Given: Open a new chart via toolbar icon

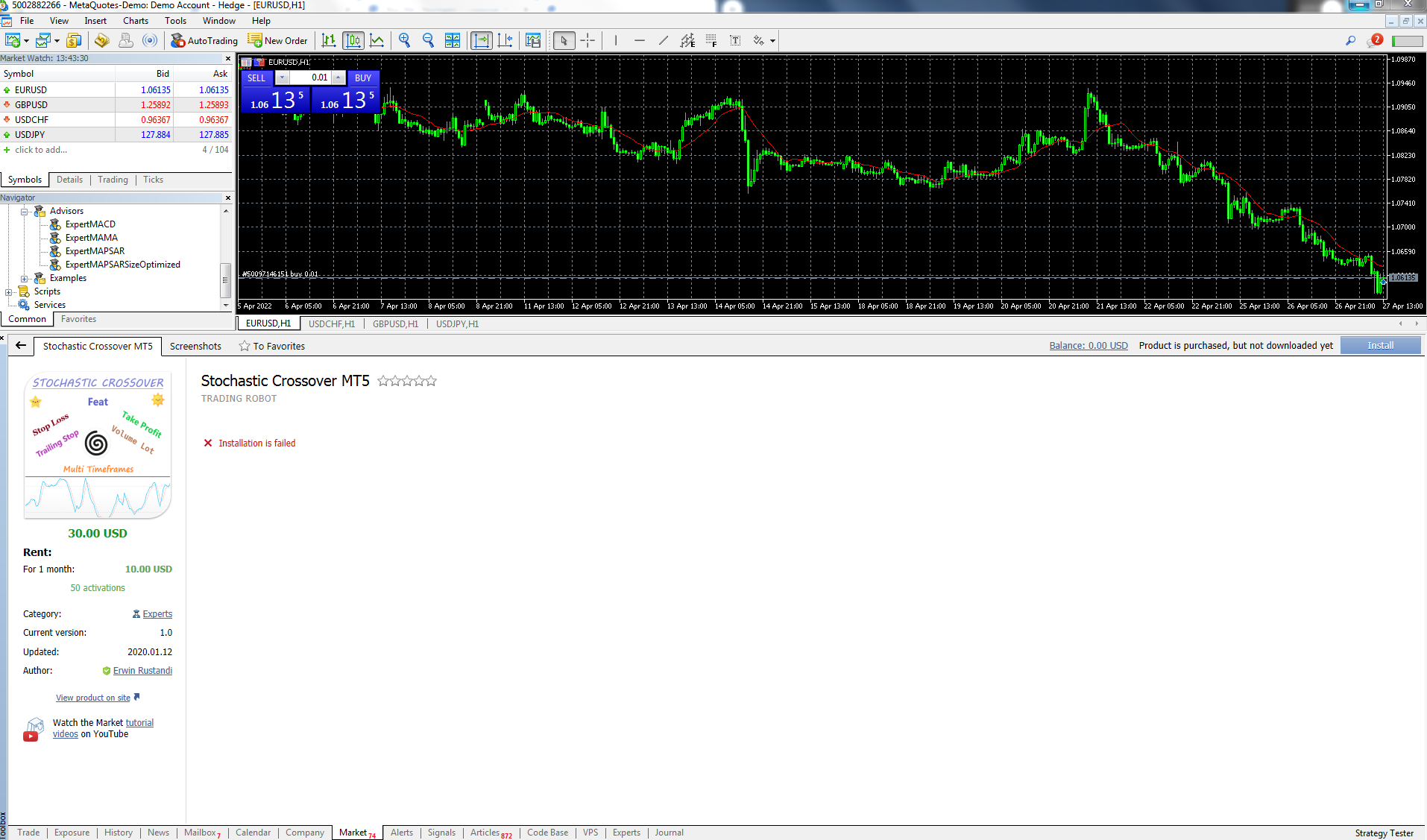Looking at the screenshot, I should click(x=13, y=40).
